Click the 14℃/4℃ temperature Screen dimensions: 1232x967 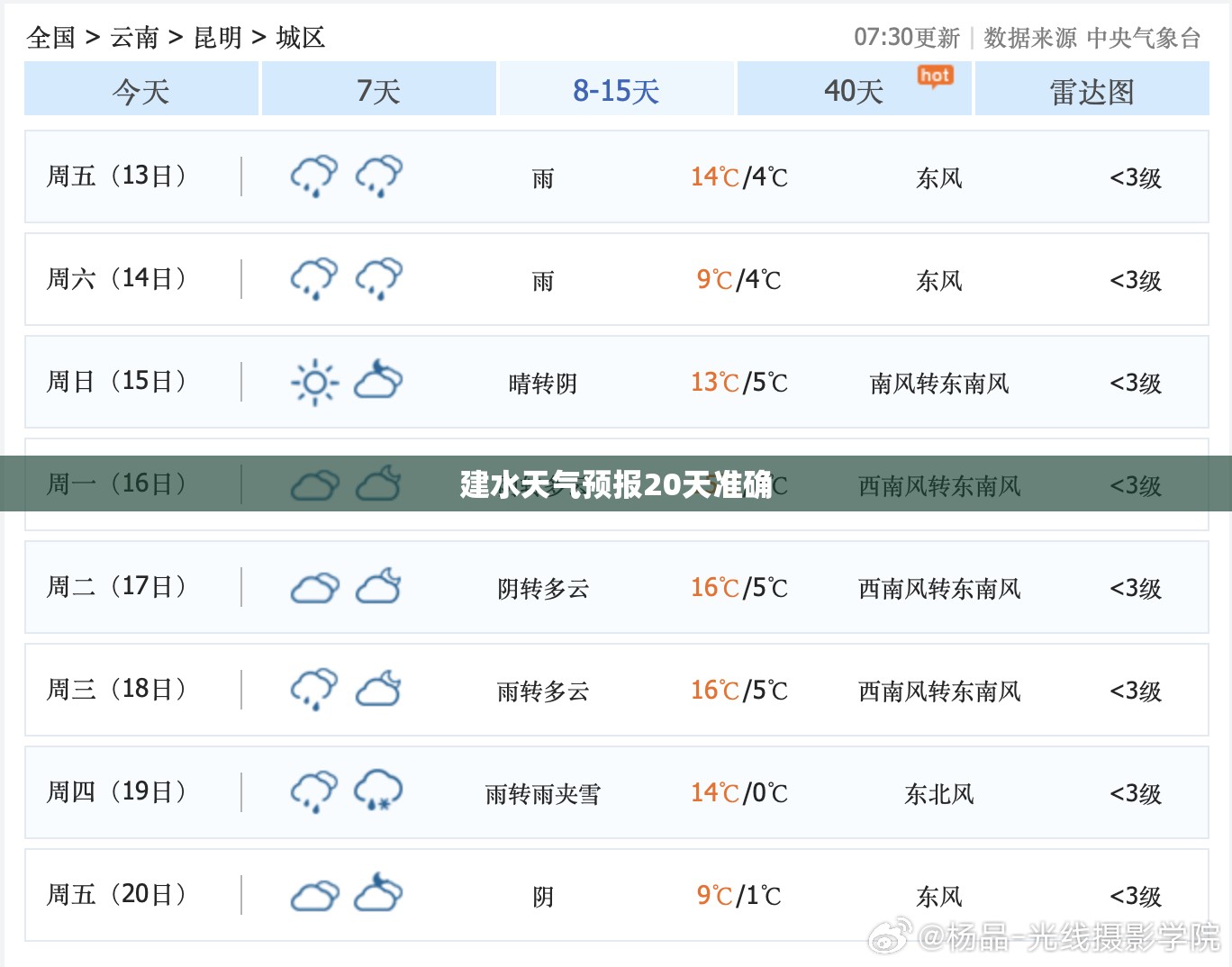pyautogui.click(x=739, y=177)
